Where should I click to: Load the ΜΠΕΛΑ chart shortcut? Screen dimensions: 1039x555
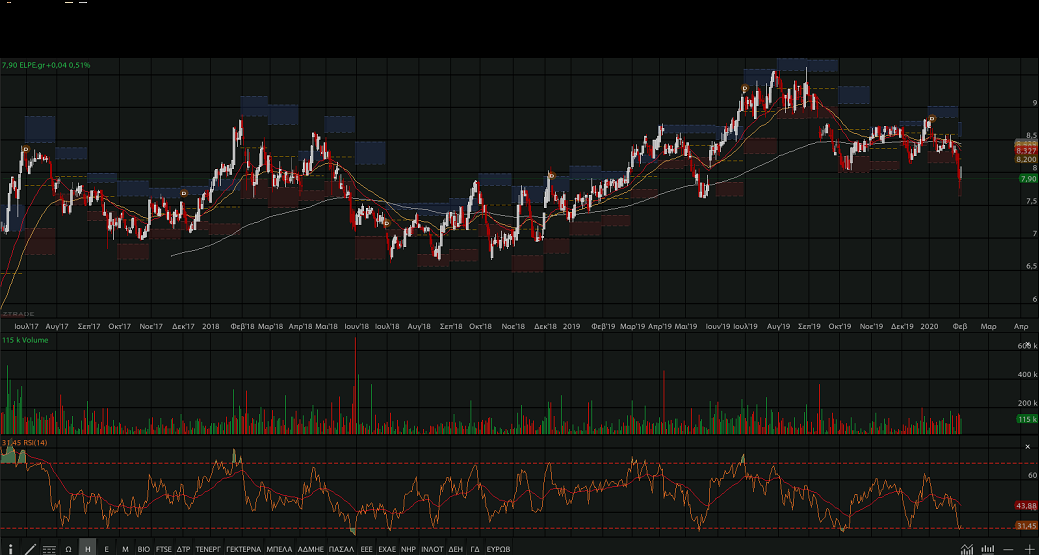(280, 549)
